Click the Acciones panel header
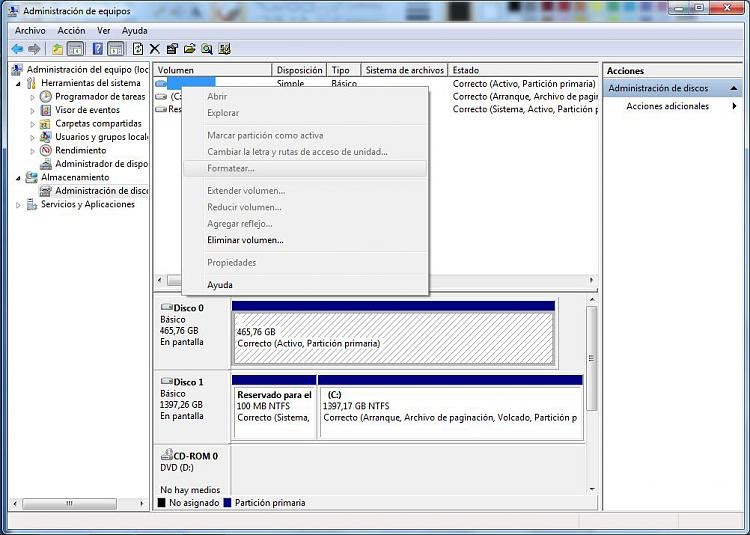The image size is (750, 535). coord(672,71)
